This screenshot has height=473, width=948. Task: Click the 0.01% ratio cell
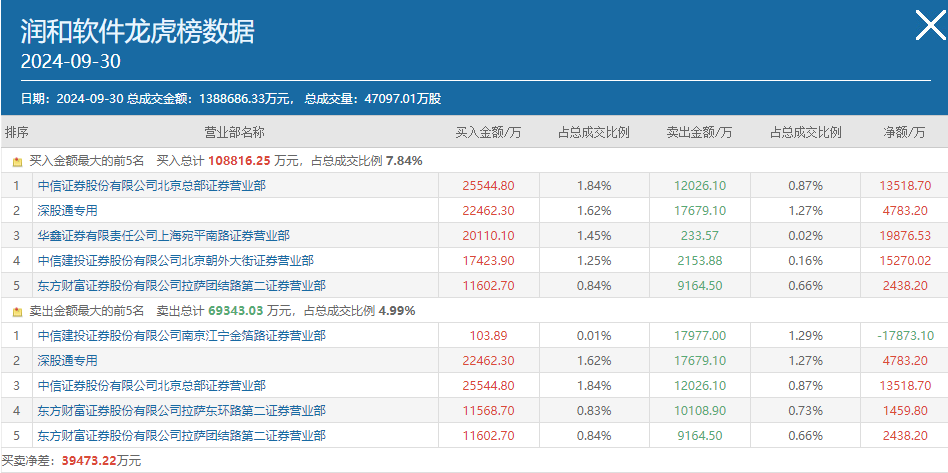[x=594, y=335]
